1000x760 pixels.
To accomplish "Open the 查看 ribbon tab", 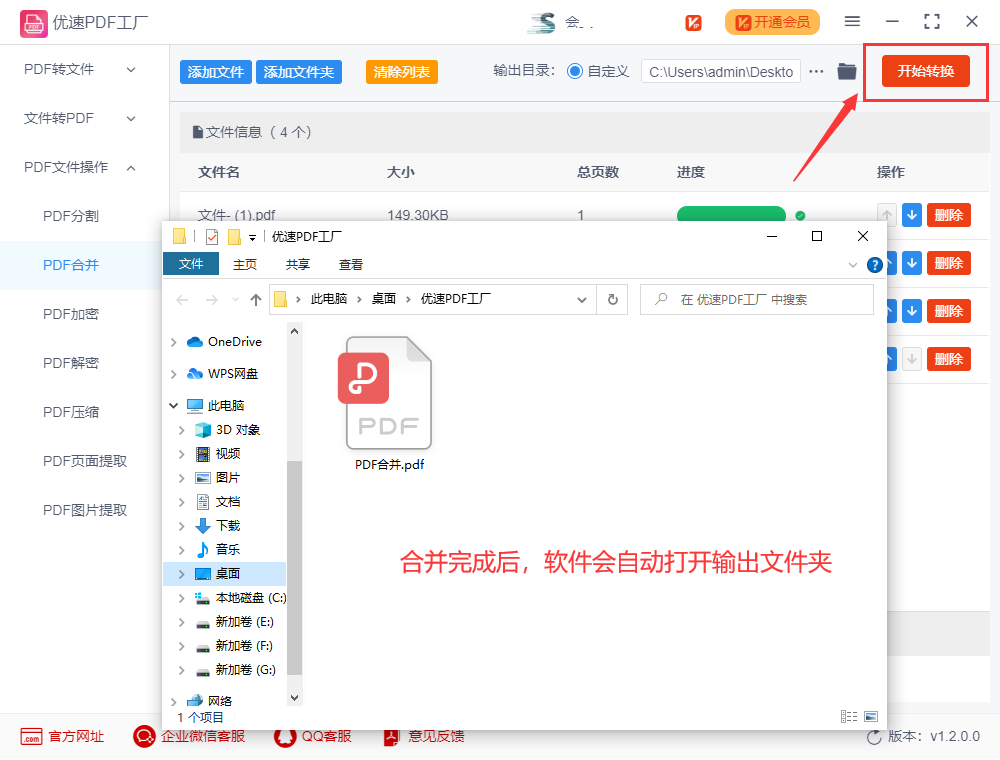I will (351, 265).
